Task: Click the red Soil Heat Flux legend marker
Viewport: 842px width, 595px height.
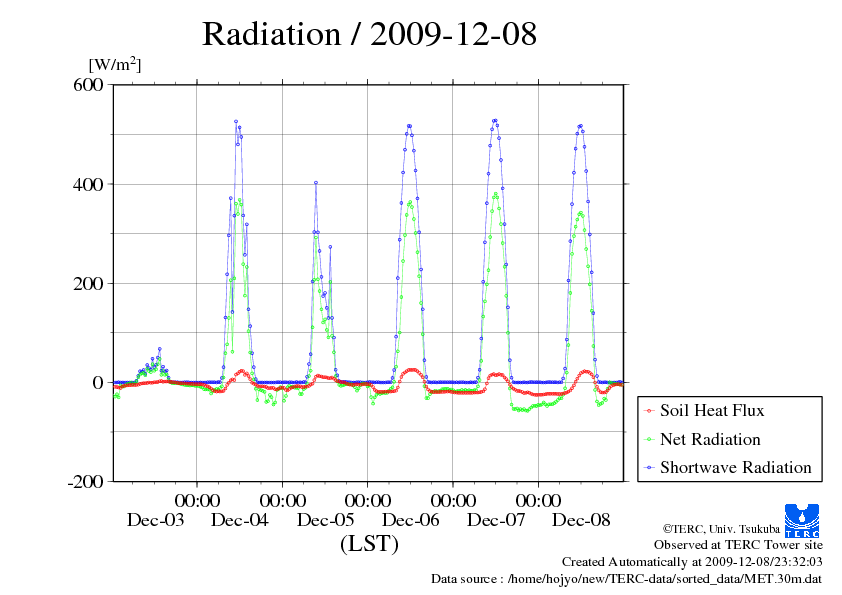Action: (x=649, y=411)
